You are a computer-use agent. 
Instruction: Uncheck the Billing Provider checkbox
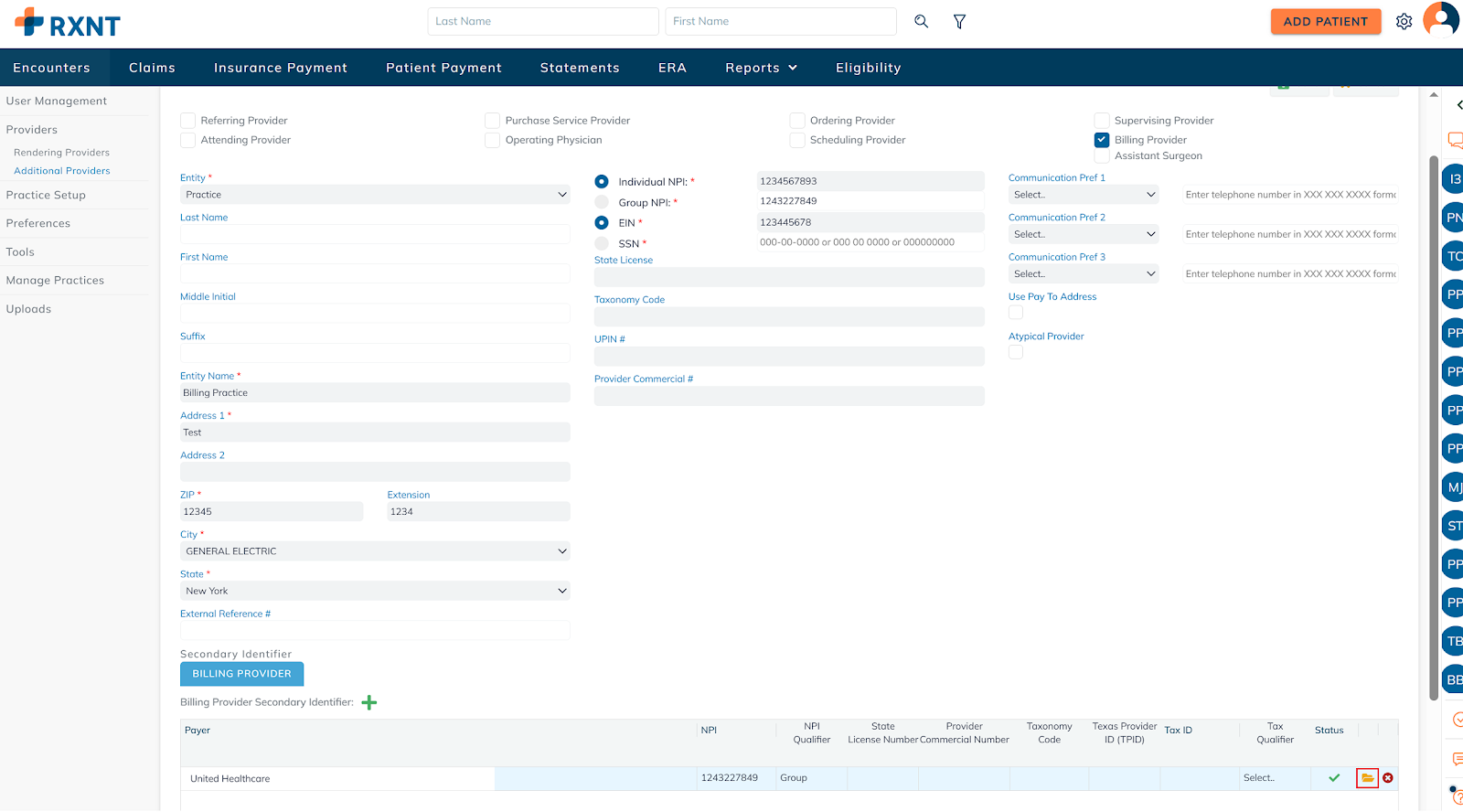[x=1102, y=140]
